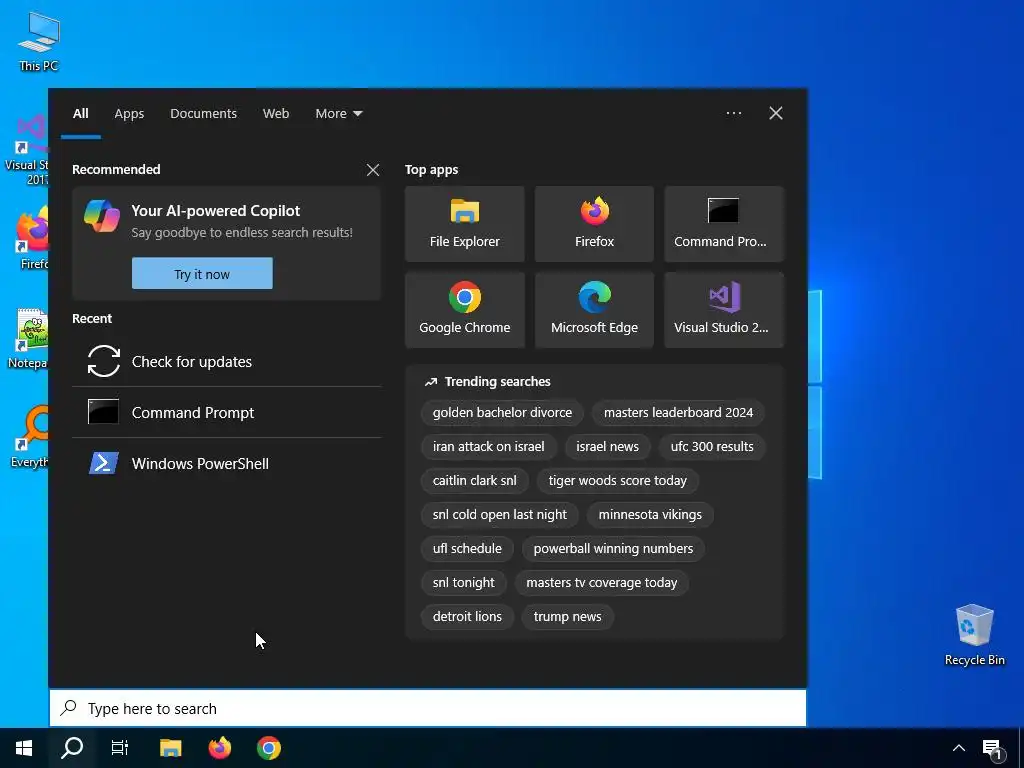Screen dimensions: 1024x768
Task: Search caitlin clark snl trend
Action: coord(474,480)
